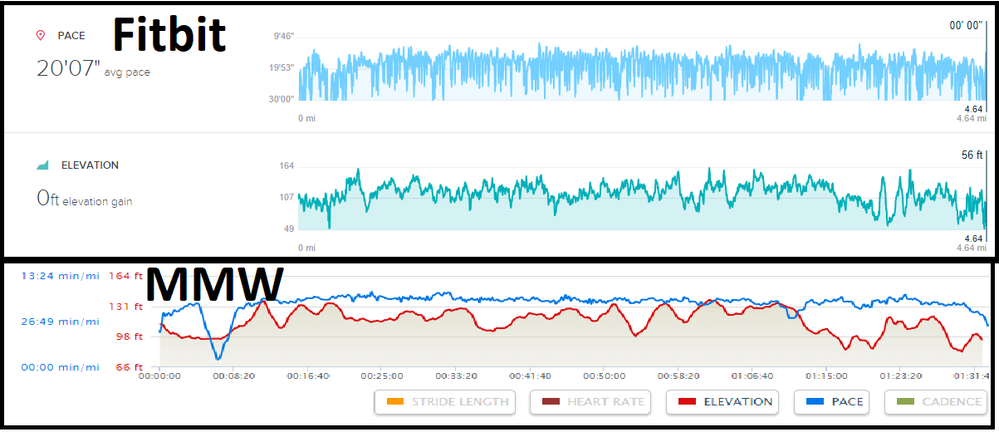
Task: Click the 164 ft red axis label
Action: [x=126, y=276]
